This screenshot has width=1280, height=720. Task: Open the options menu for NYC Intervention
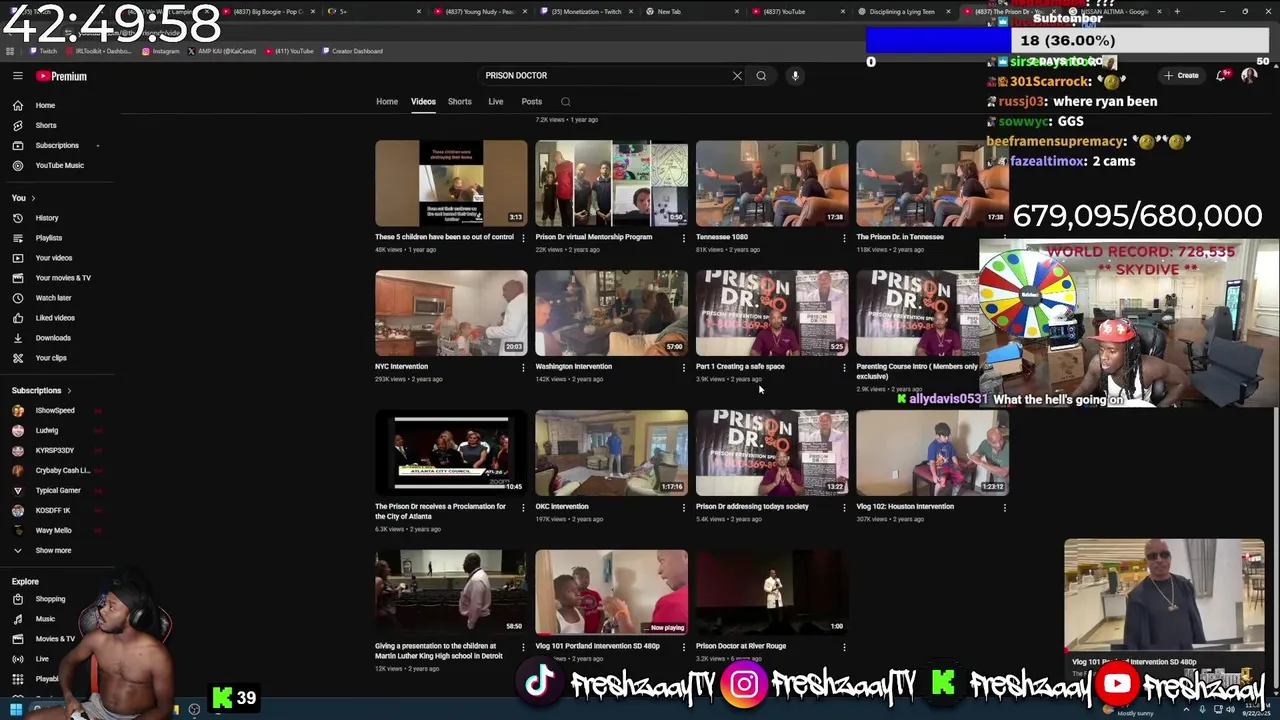523,368
